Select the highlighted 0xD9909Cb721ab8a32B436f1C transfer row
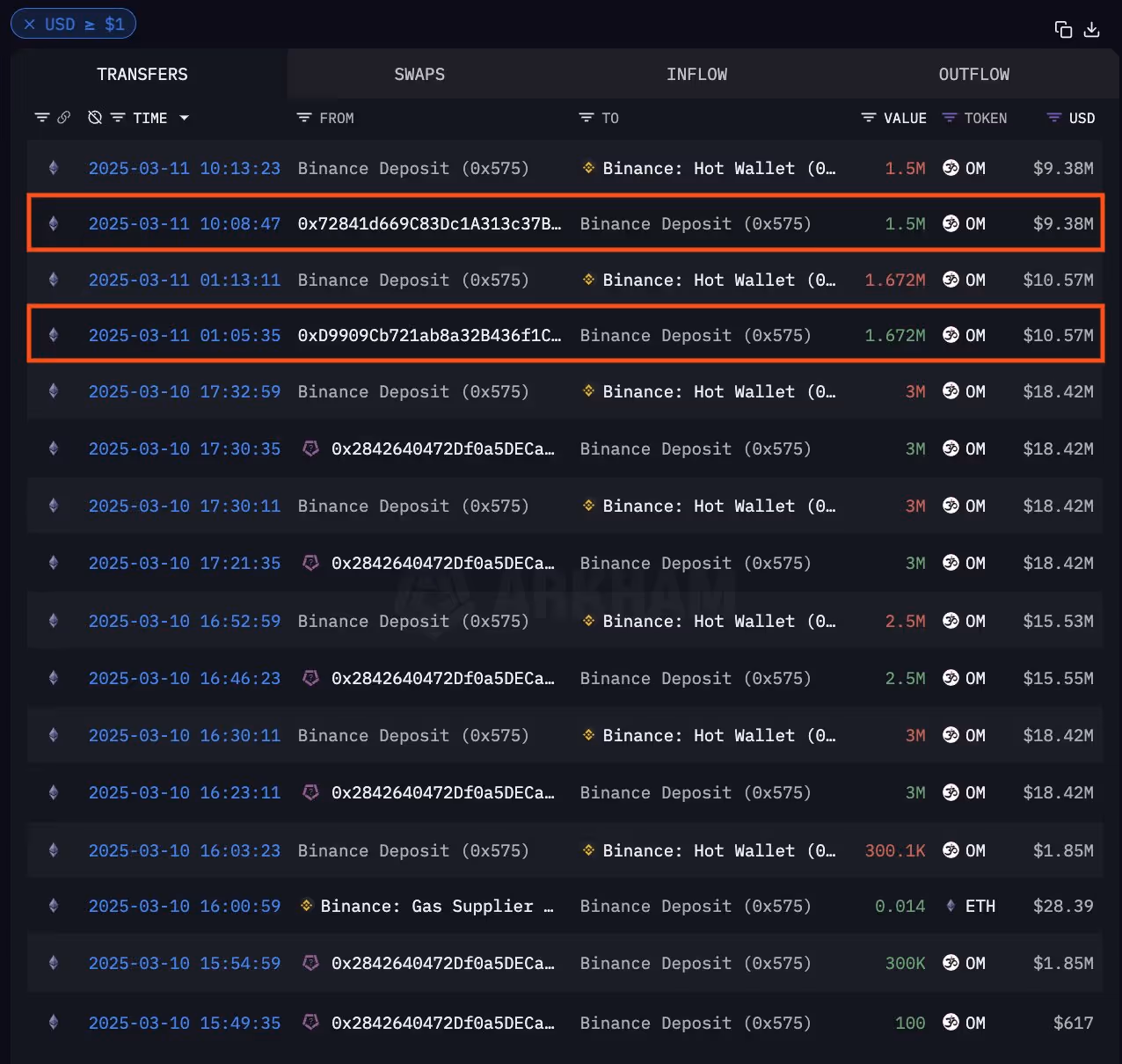Viewport: 1122px width, 1064px height. [563, 335]
